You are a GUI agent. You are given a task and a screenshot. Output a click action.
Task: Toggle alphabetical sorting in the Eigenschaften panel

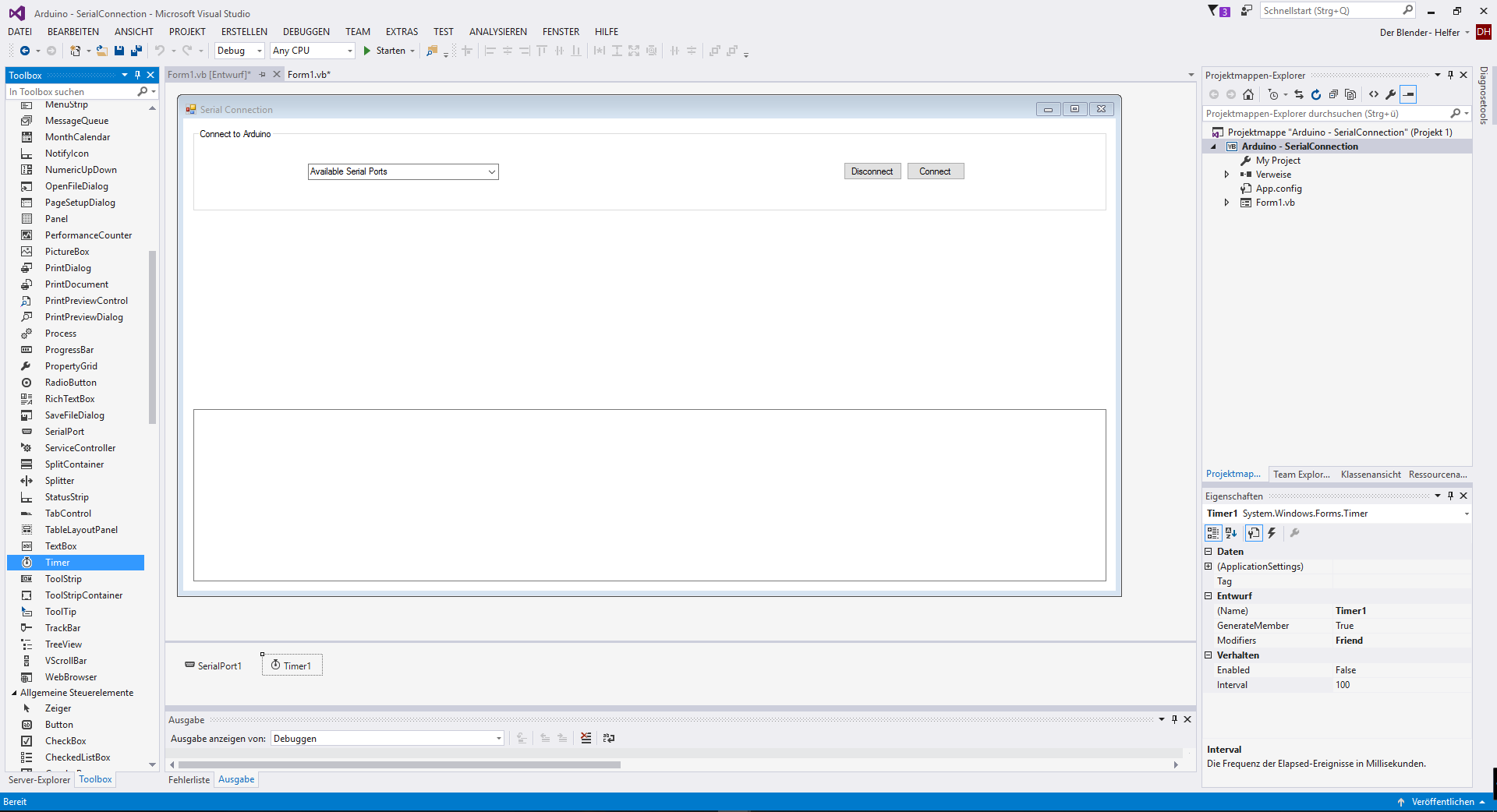coord(1230,533)
